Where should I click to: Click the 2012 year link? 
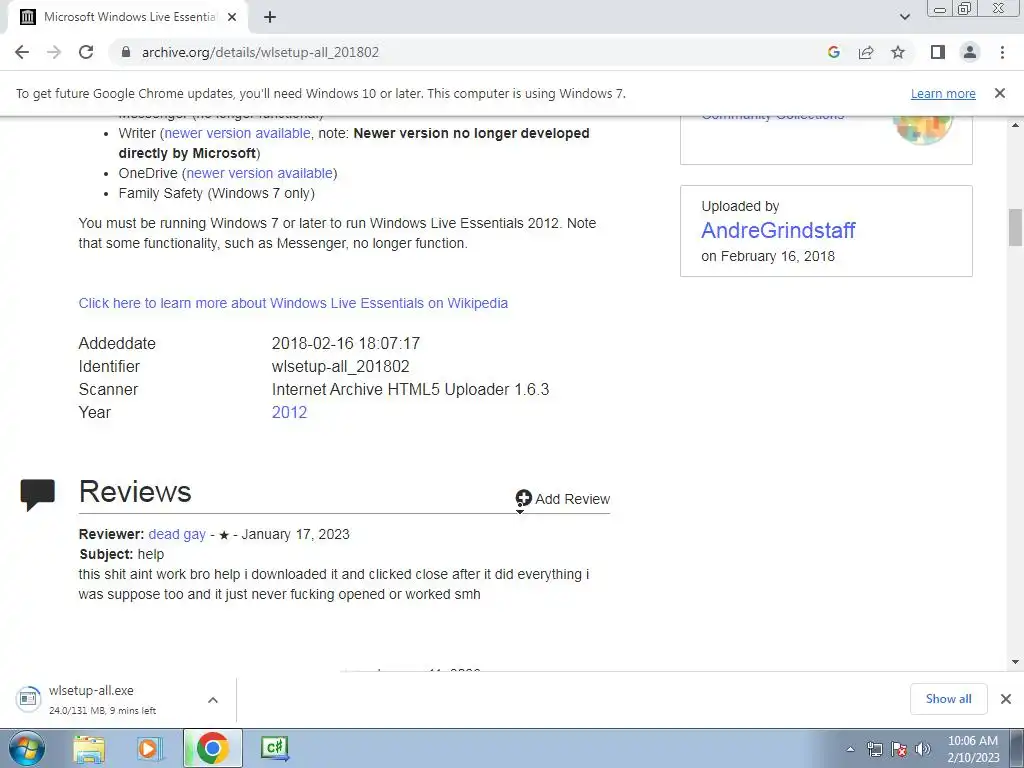coord(289,412)
